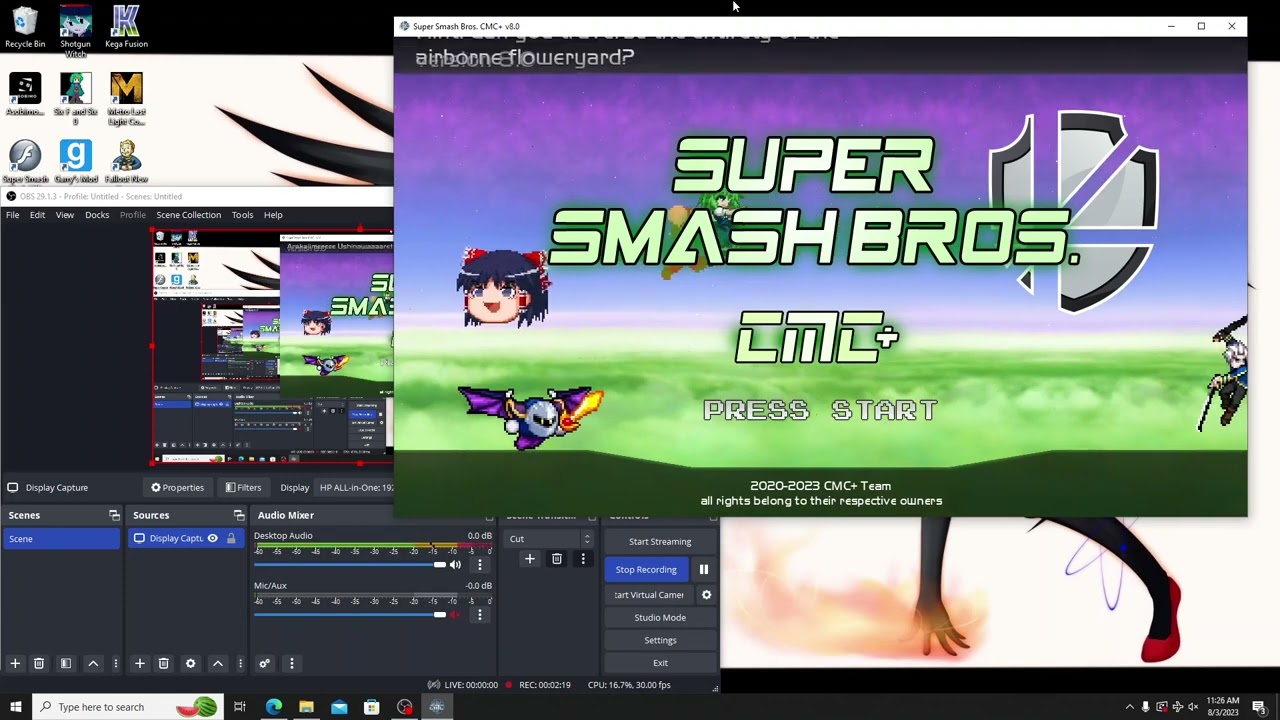This screenshot has width=1280, height=720.
Task: Open source Filters button
Action: [243, 488]
